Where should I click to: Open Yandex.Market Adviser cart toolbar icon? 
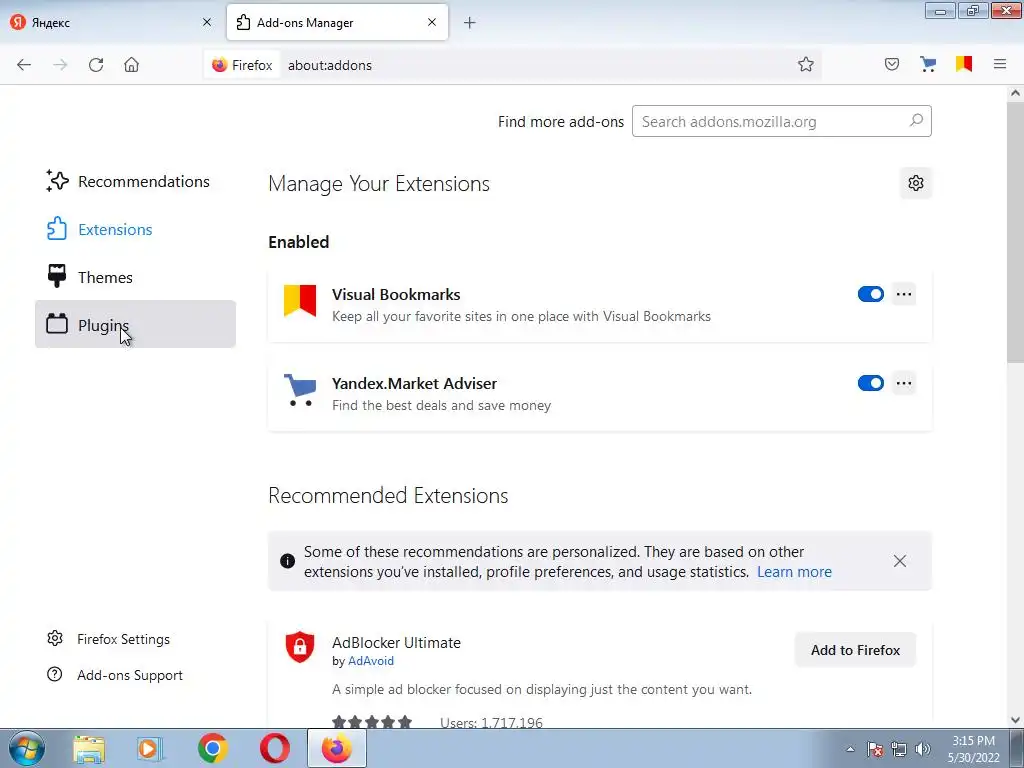[927, 64]
